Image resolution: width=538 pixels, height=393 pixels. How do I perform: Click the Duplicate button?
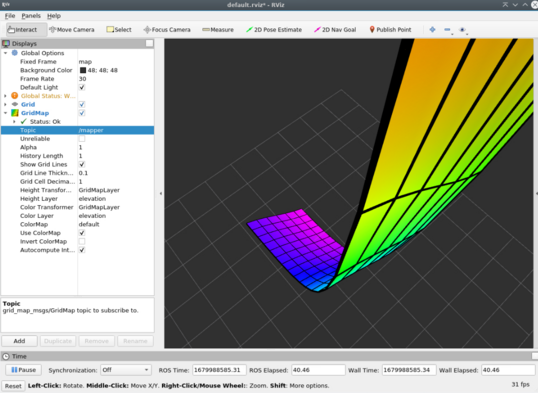pos(58,341)
